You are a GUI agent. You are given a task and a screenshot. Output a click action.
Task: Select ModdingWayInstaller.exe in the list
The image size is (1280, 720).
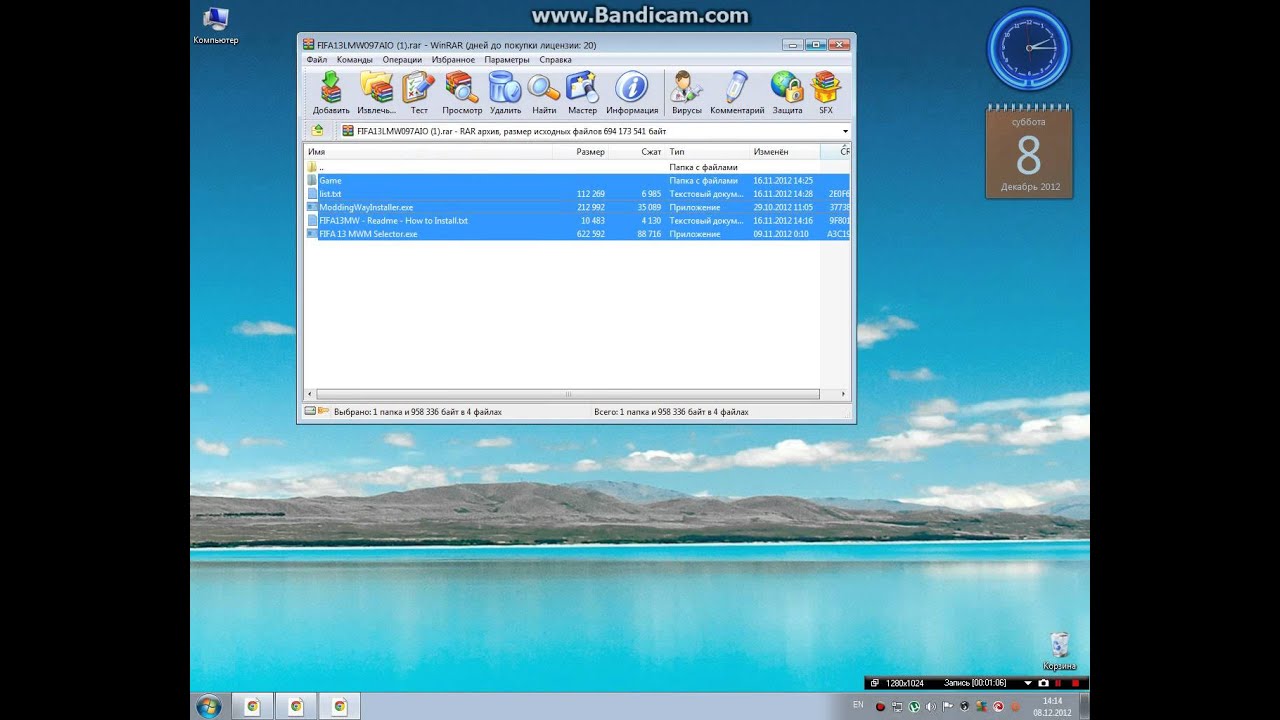coord(577,207)
